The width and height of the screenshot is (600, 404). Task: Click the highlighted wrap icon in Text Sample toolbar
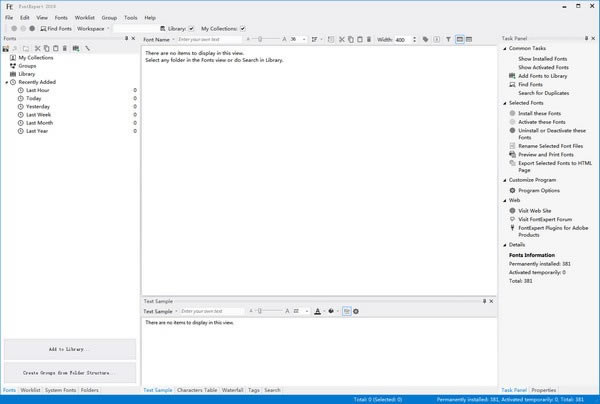[x=347, y=311]
